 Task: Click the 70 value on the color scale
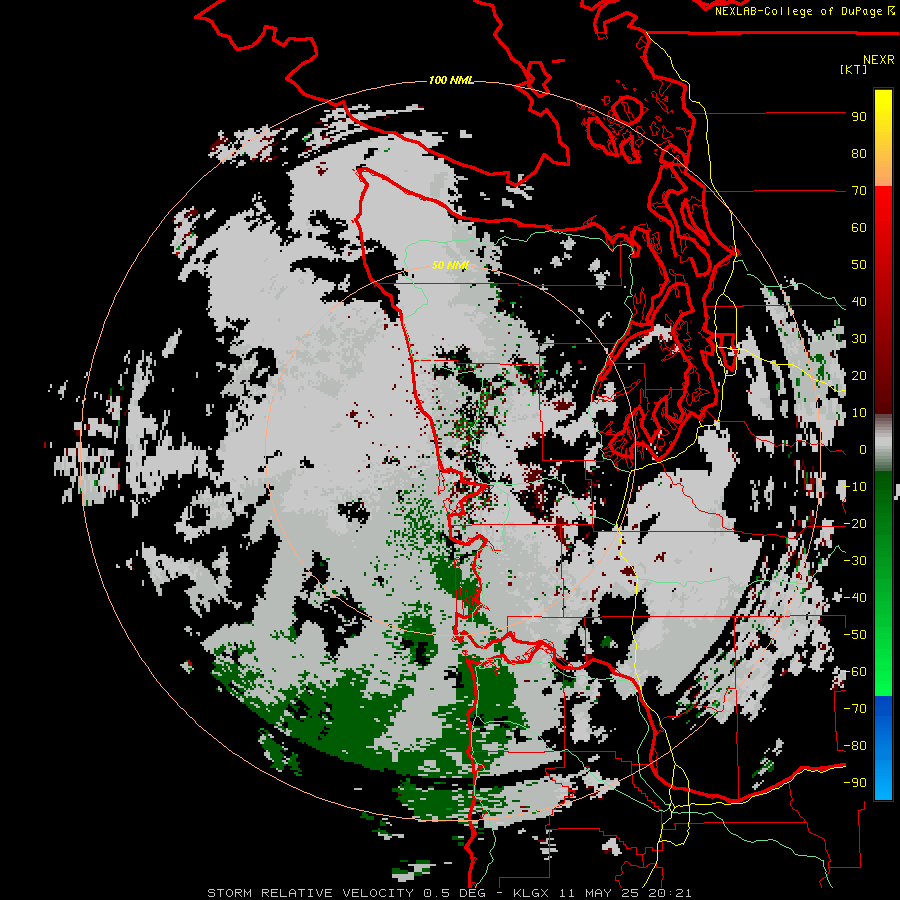859,191
